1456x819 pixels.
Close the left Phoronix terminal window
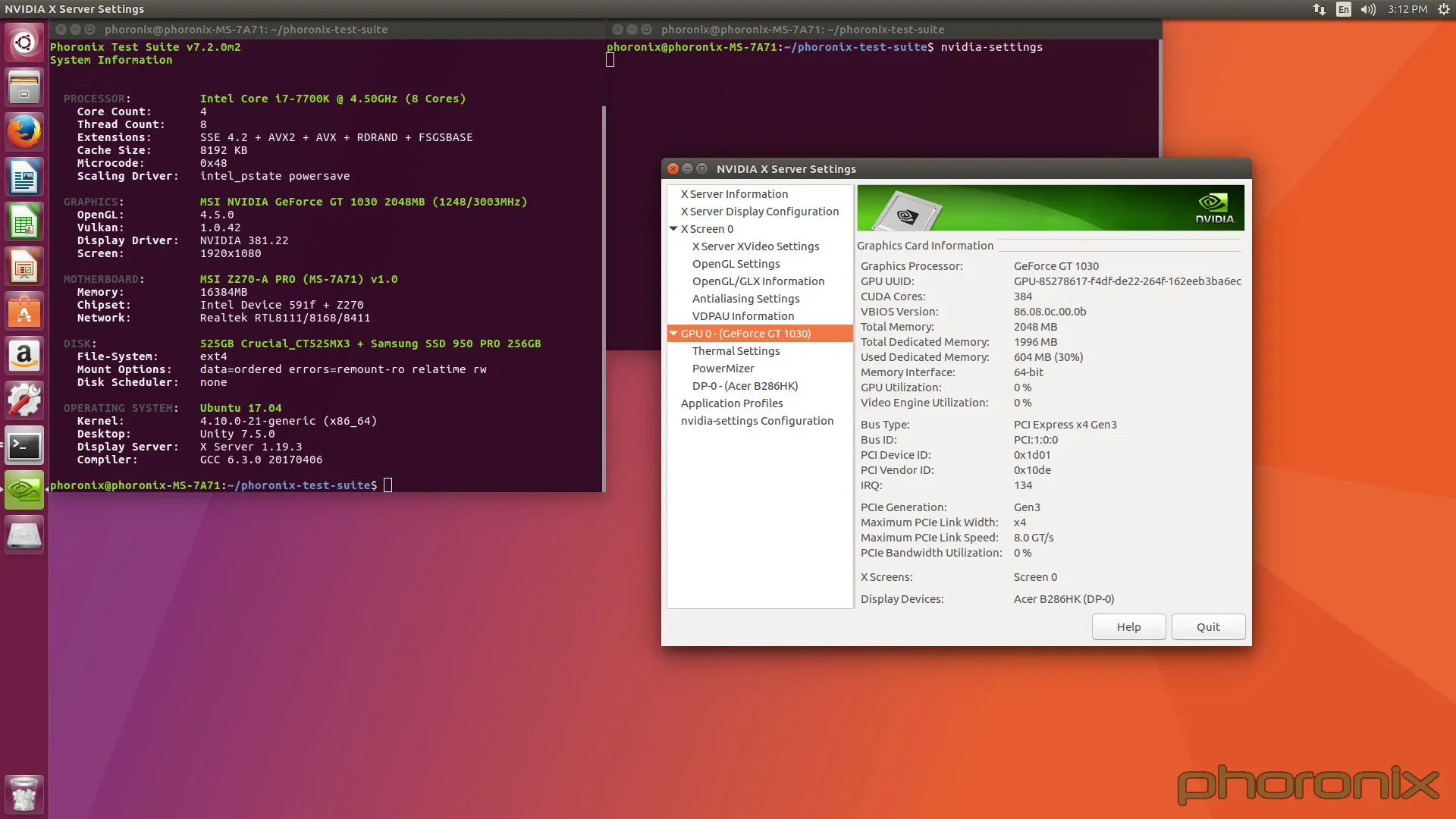61,29
